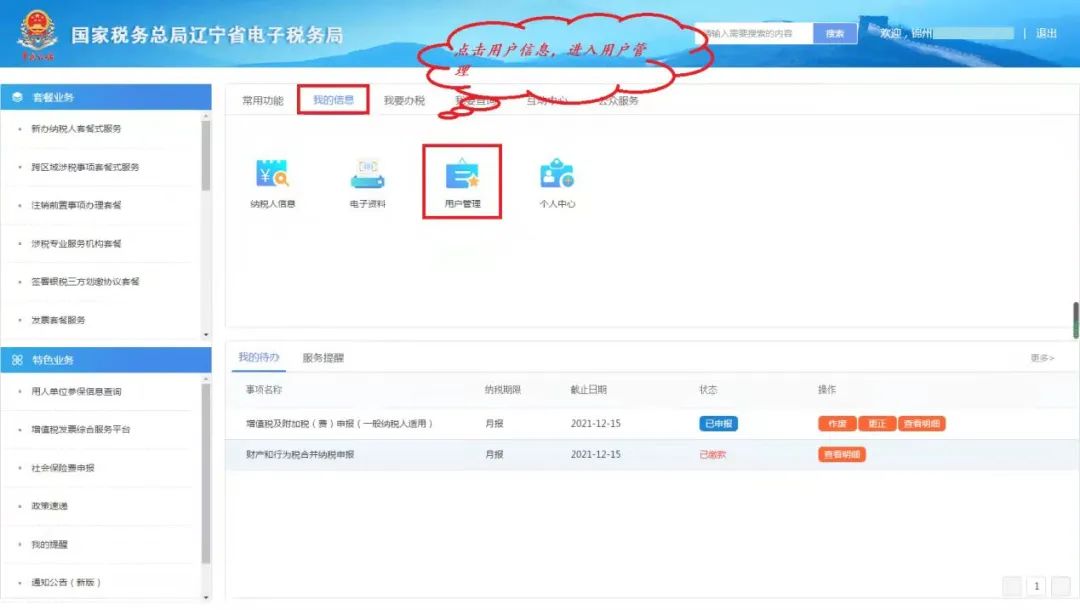Switch to the 常用功能 tab
Image resolution: width=1080 pixels, height=610 pixels.
(262, 101)
